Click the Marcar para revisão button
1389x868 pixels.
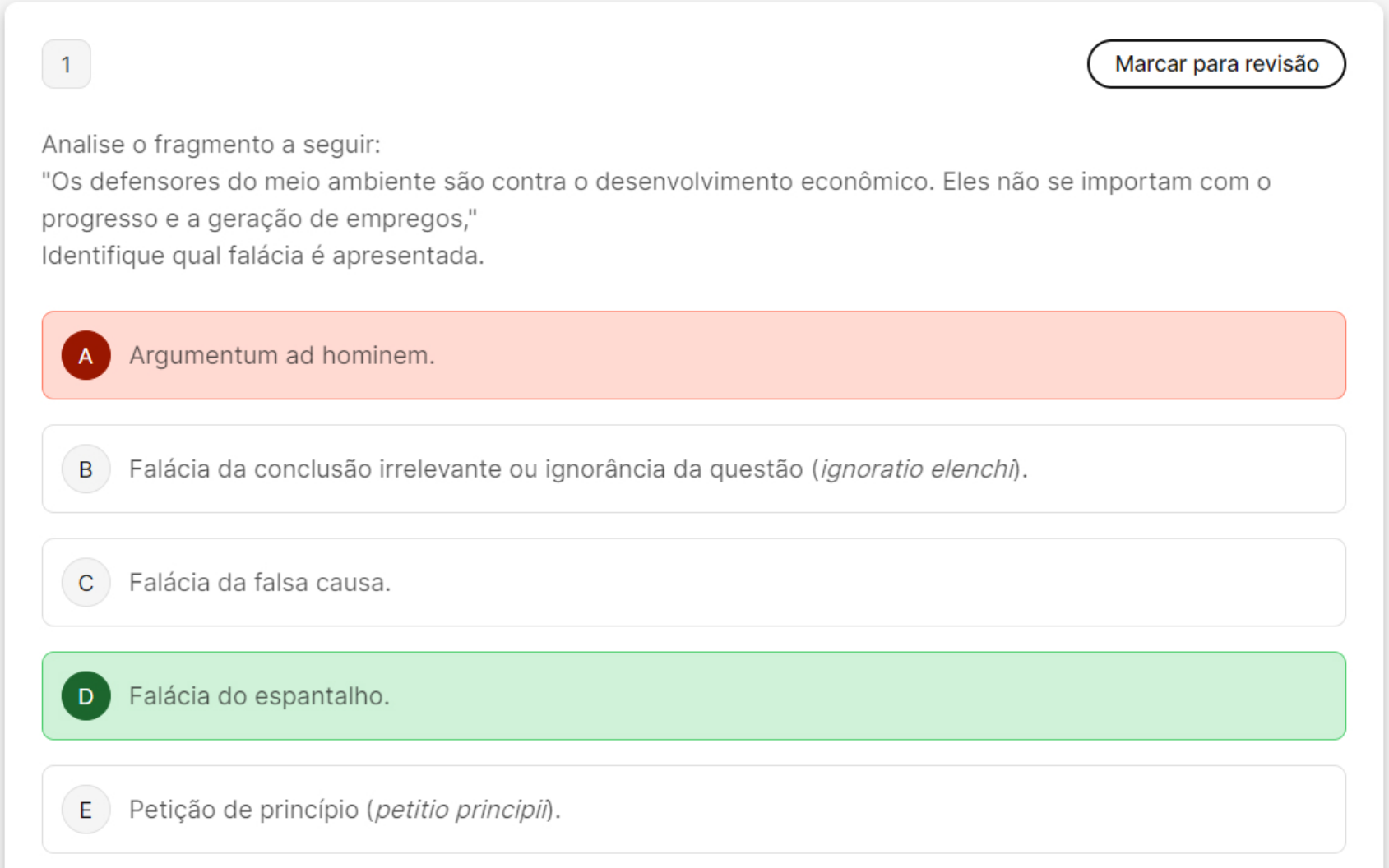[x=1215, y=64]
